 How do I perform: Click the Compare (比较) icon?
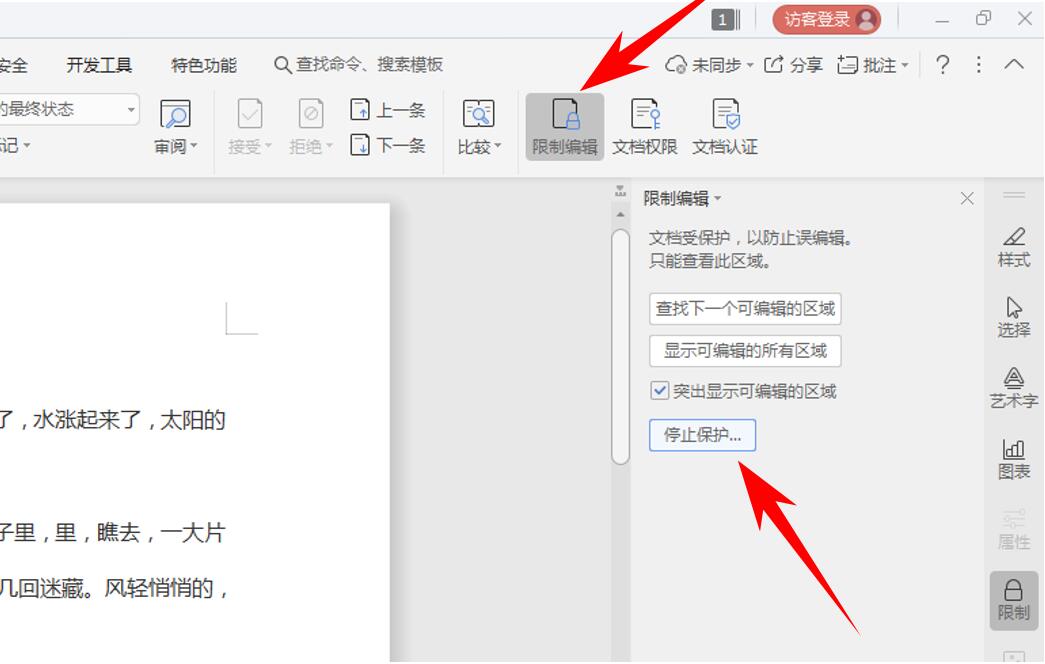point(478,114)
